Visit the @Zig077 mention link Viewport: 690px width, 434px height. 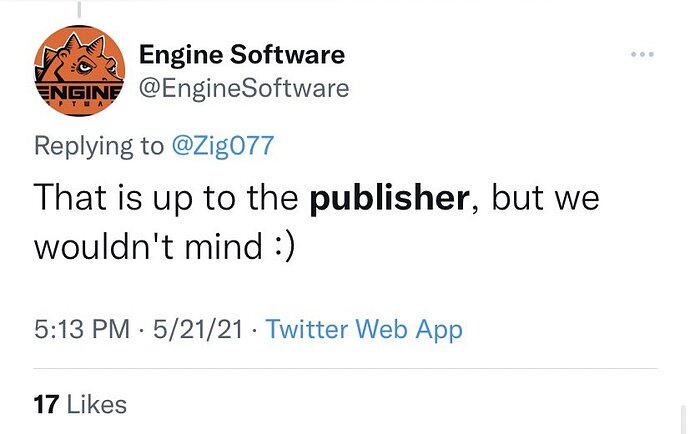pos(223,146)
